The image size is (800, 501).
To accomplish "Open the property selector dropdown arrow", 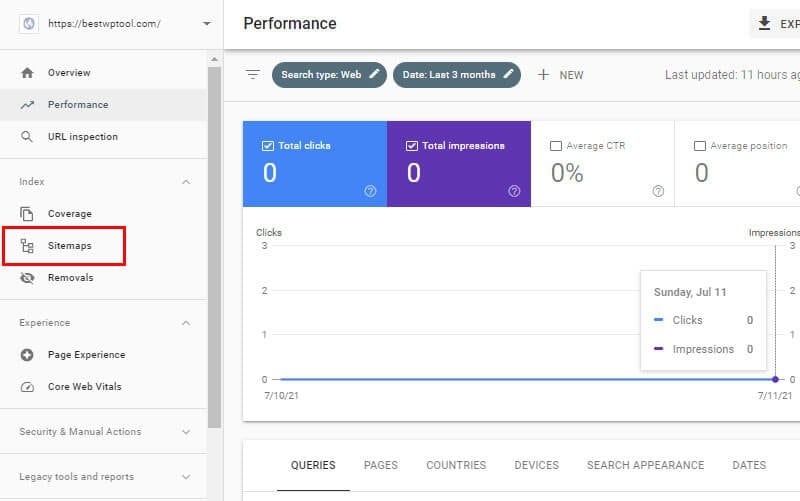I will 207,23.
